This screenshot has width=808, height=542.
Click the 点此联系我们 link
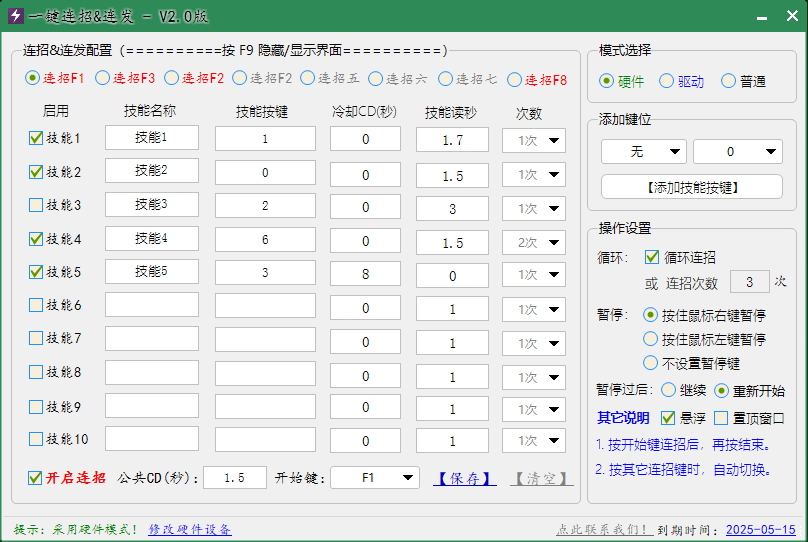603,529
